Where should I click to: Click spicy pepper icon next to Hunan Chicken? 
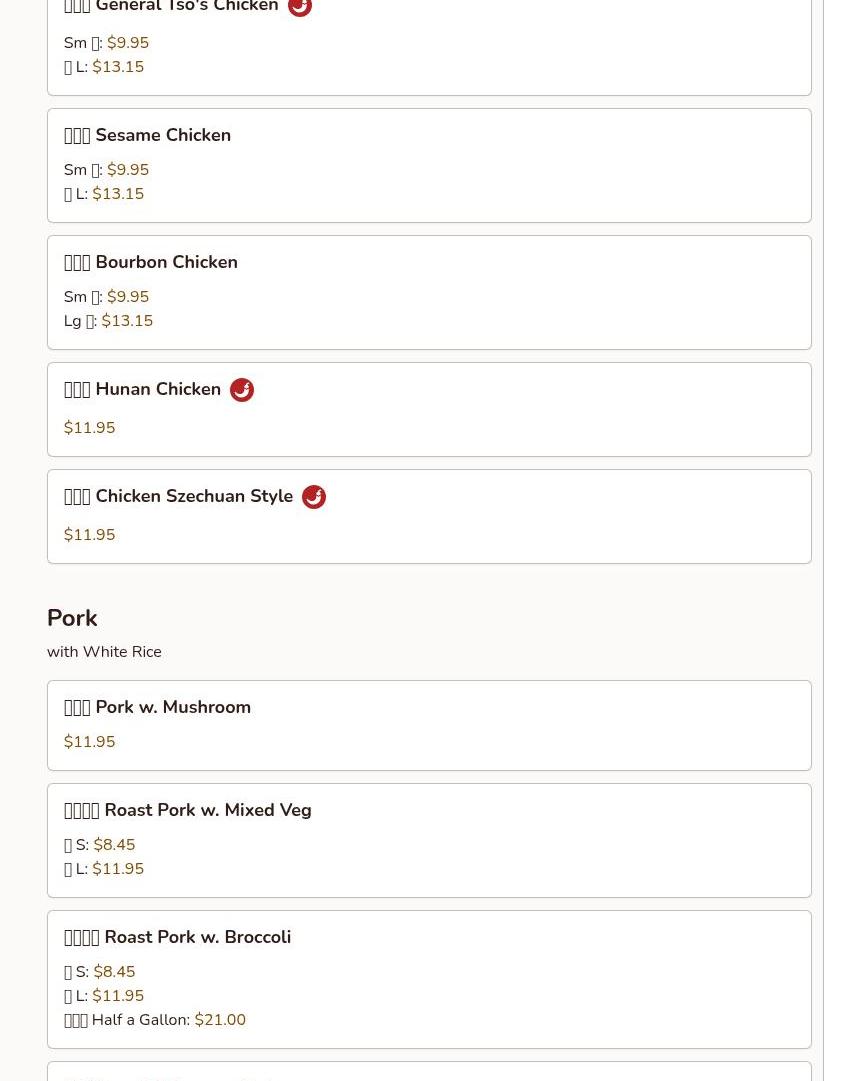241,390
